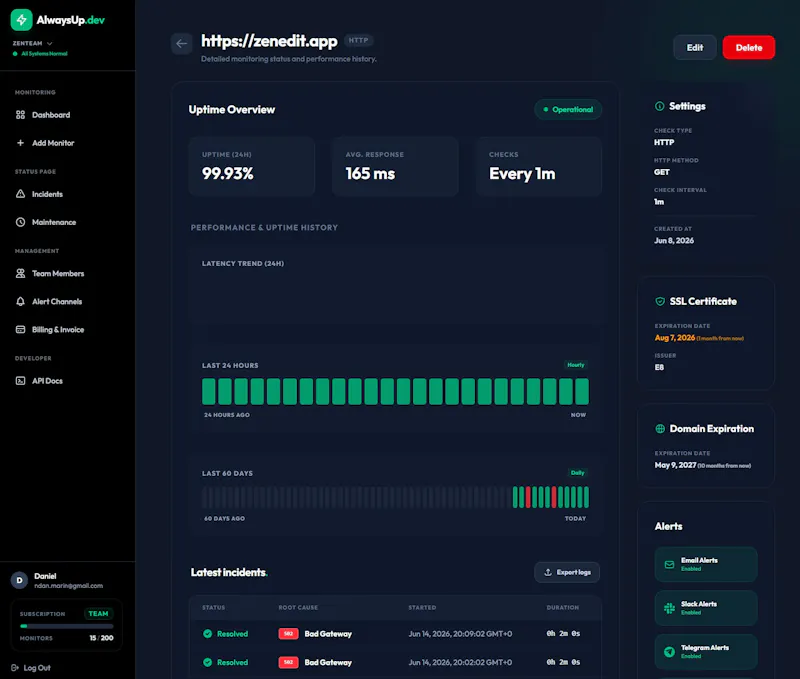Click the Daniel user avatar
This screenshot has height=679, width=800.
coord(19,580)
